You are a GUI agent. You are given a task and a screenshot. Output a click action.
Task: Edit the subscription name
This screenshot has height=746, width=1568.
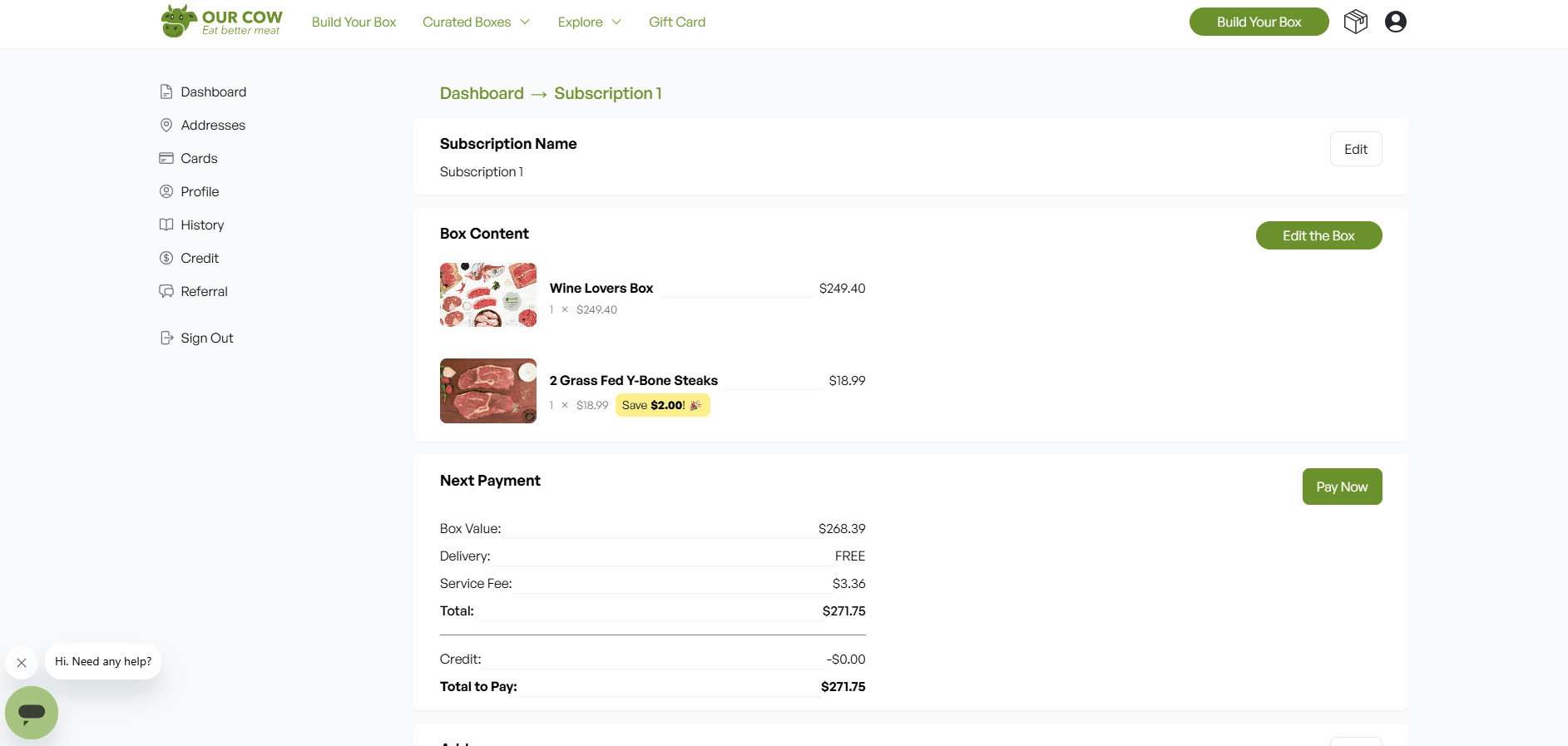1355,149
